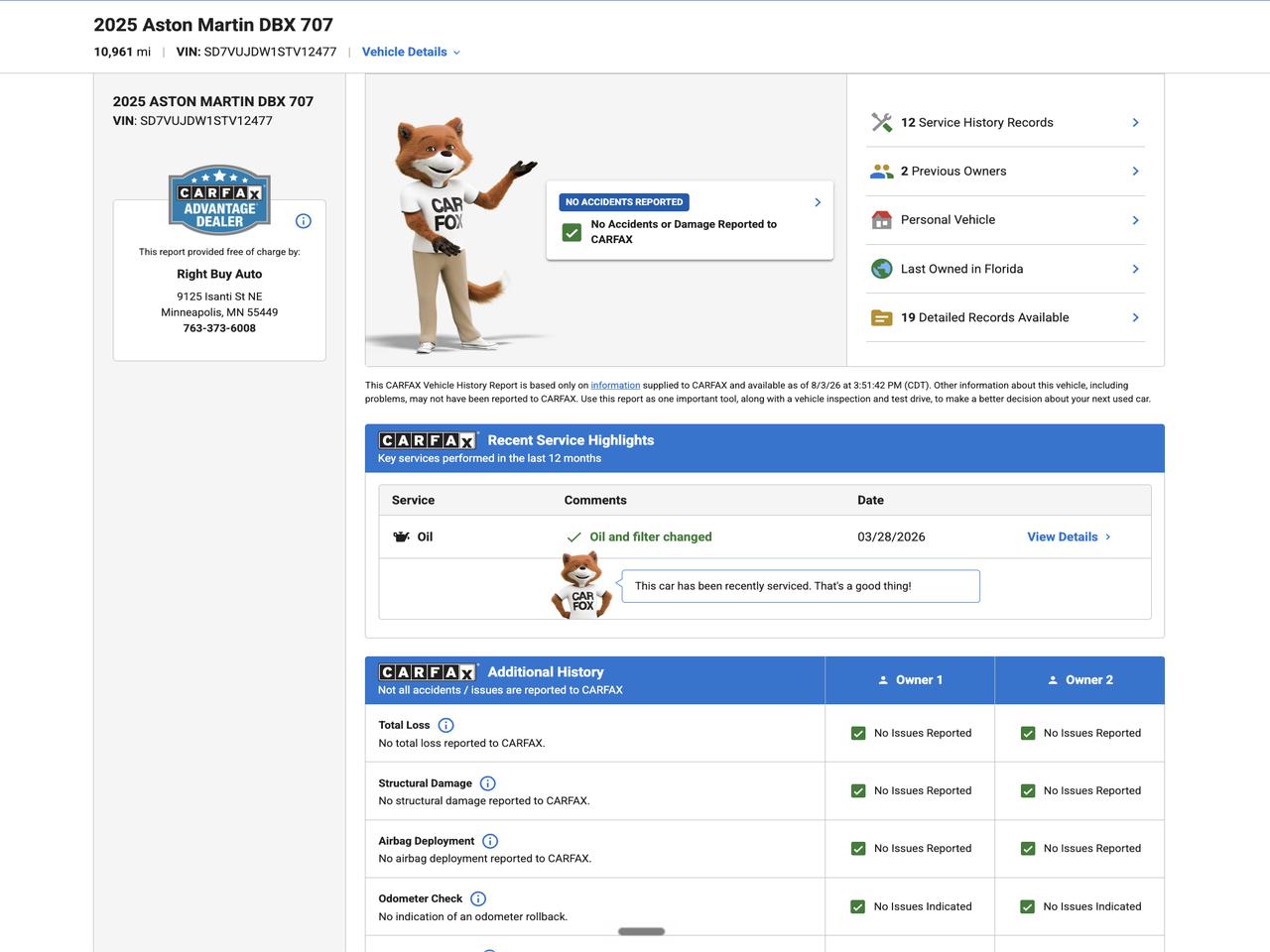The width and height of the screenshot is (1270, 952).
Task: Expand the 12 Service History Records chevron
Action: [1135, 123]
